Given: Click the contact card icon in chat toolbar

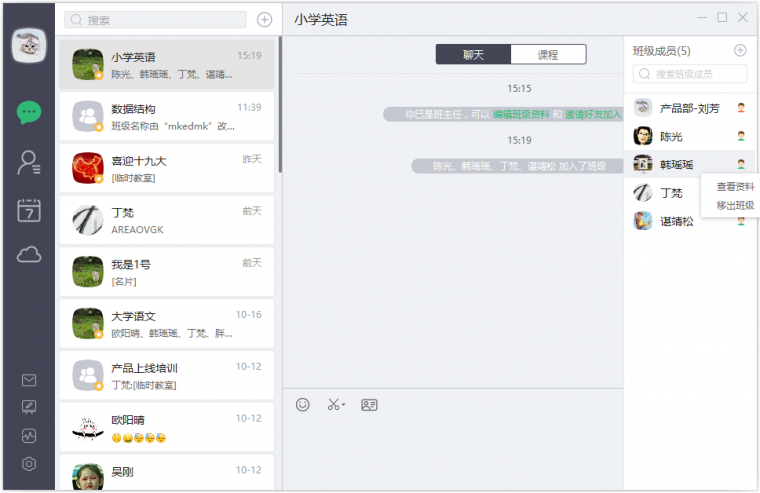Looking at the screenshot, I should (x=369, y=405).
